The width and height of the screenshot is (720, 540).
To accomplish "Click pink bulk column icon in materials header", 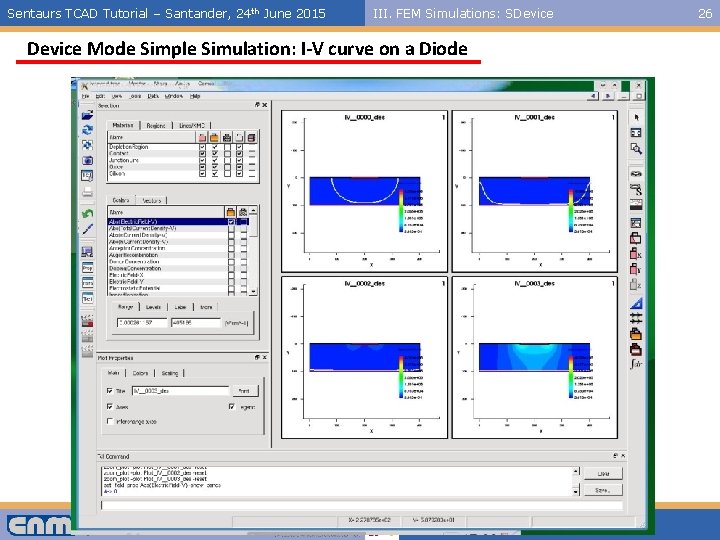I will coord(202,137).
